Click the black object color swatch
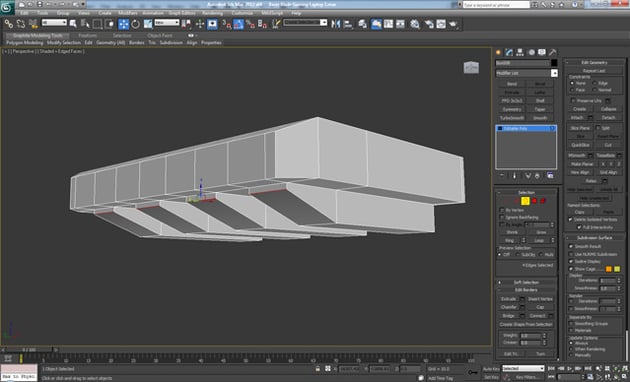This screenshot has width=630, height=382. 554,63
